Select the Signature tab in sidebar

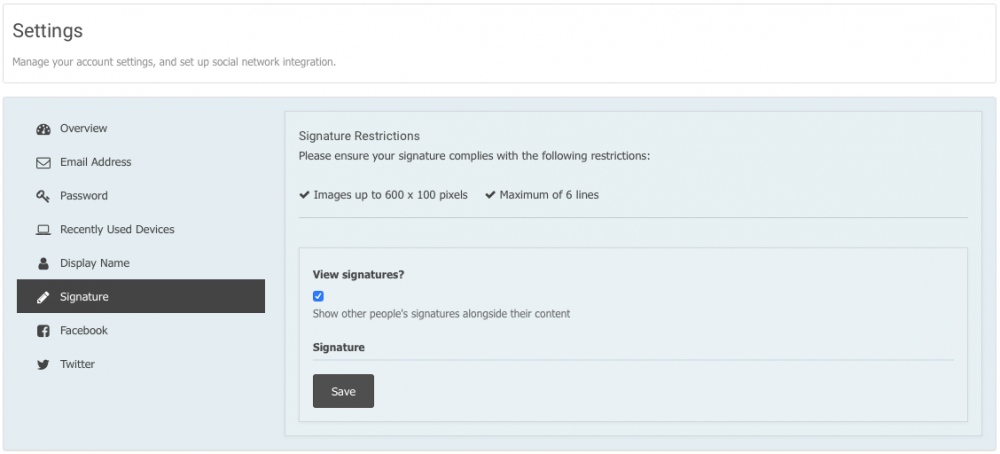[x=141, y=296]
